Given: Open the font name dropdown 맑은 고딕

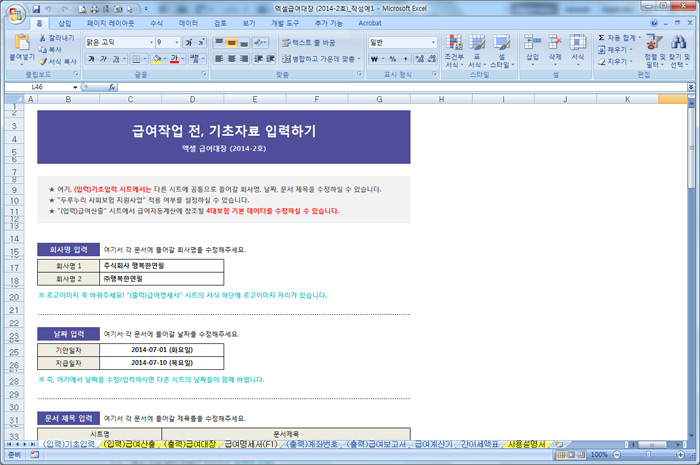Looking at the screenshot, I should (151, 42).
